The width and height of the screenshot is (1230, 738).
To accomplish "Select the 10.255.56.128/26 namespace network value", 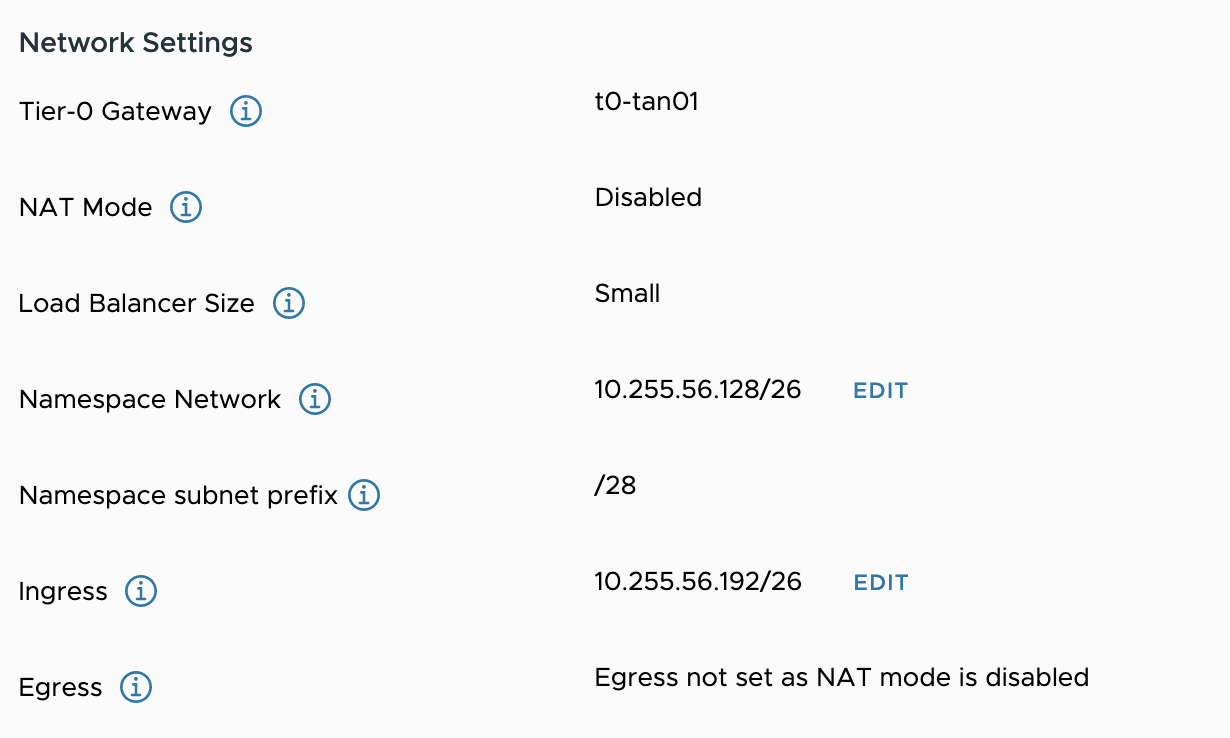I will coord(697,389).
